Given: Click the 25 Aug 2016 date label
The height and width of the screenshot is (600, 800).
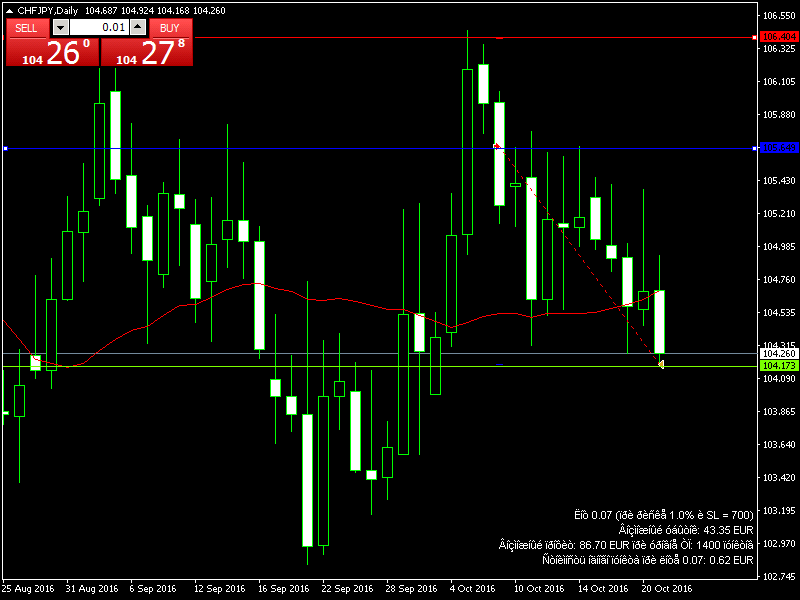Looking at the screenshot, I should 28,589.
